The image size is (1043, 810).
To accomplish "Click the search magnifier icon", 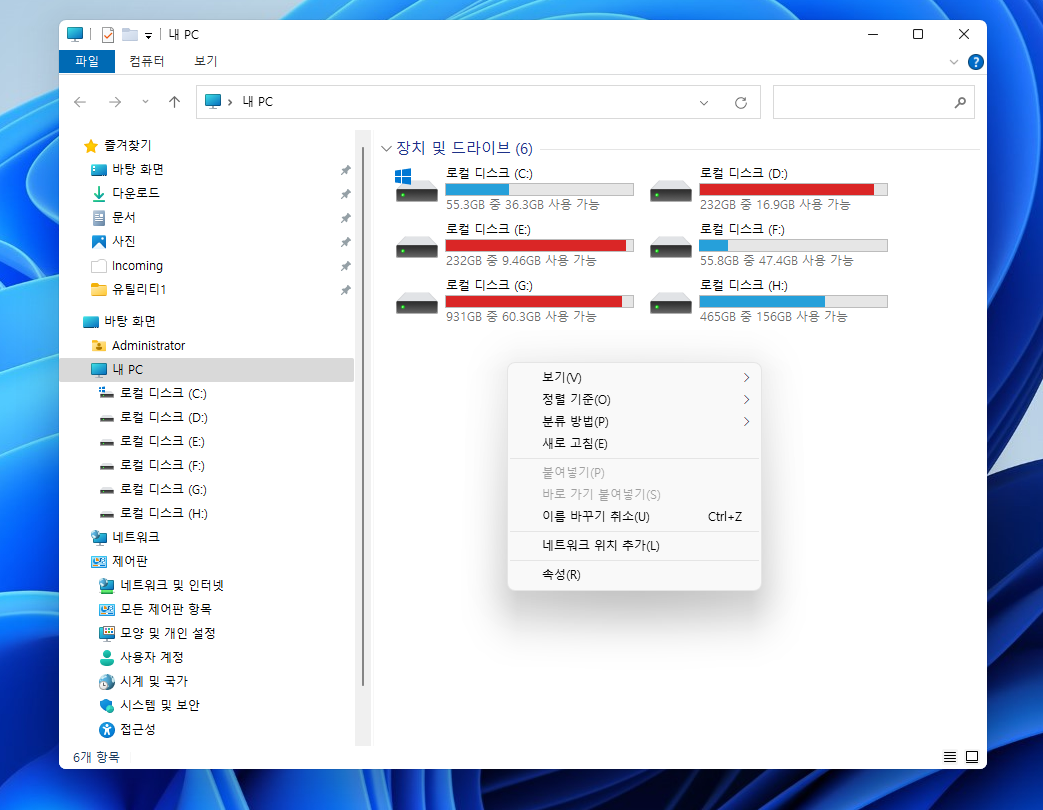I will point(960,102).
